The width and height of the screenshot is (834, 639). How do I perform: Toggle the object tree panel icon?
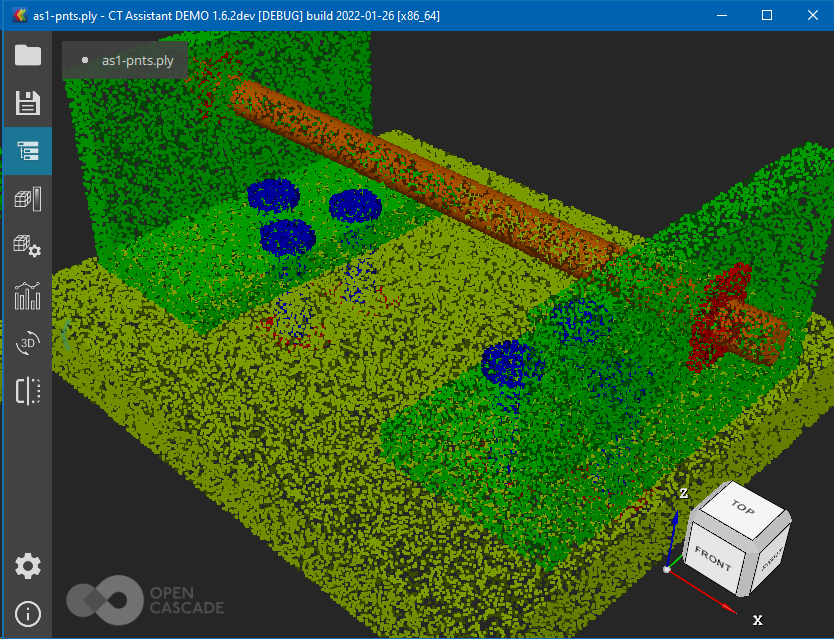click(27, 151)
